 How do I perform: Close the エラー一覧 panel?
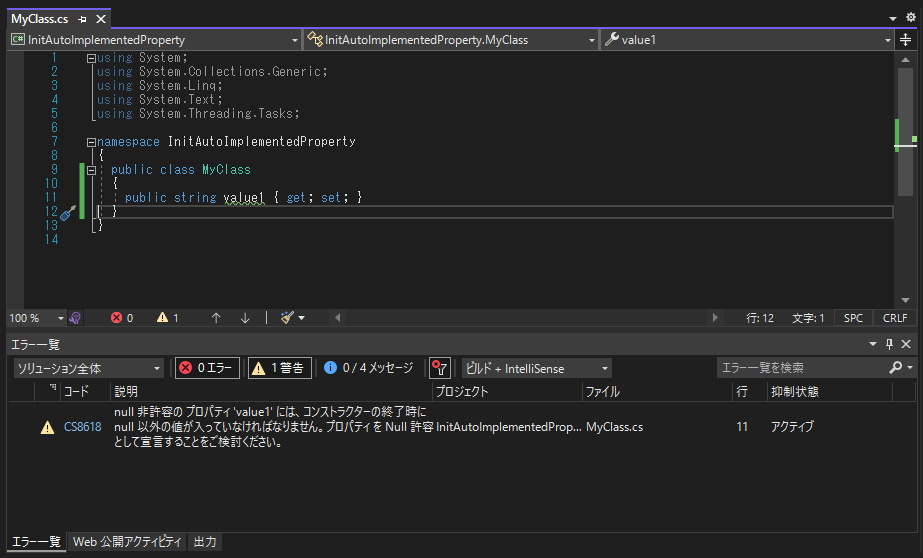click(907, 344)
